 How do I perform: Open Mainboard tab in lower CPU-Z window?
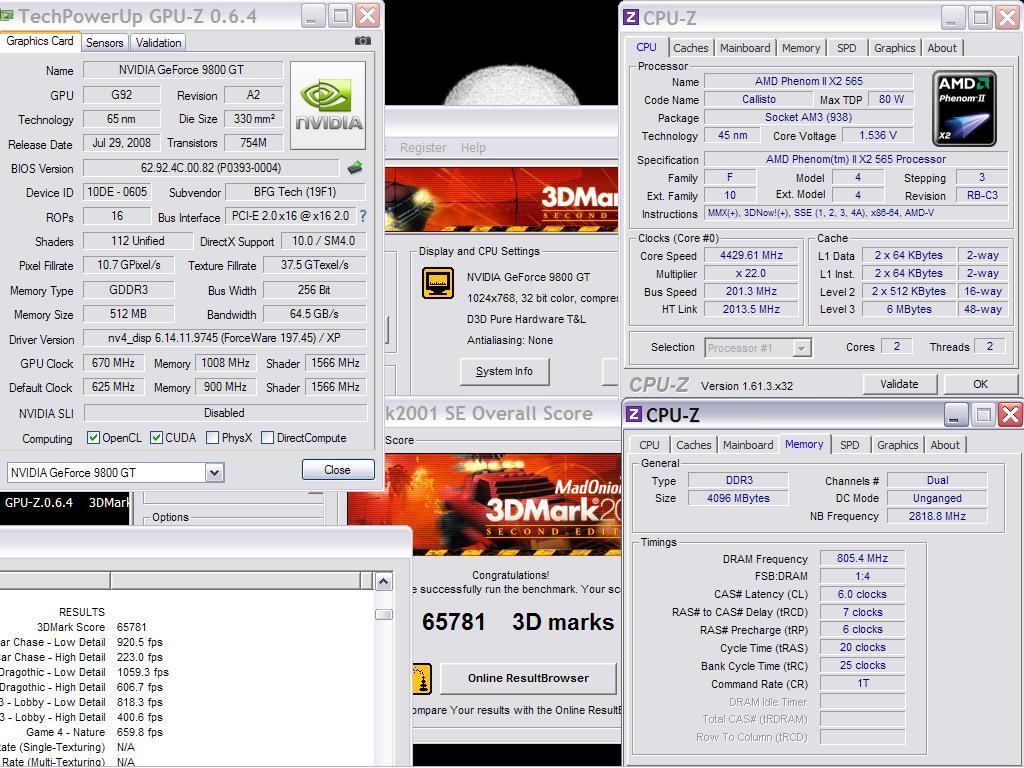click(748, 445)
